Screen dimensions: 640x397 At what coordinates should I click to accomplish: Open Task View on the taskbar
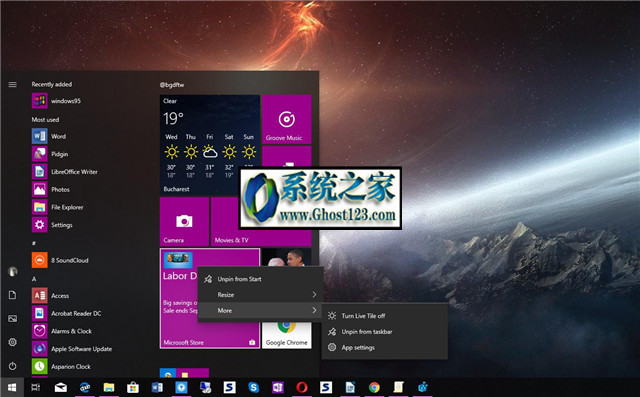point(36,387)
